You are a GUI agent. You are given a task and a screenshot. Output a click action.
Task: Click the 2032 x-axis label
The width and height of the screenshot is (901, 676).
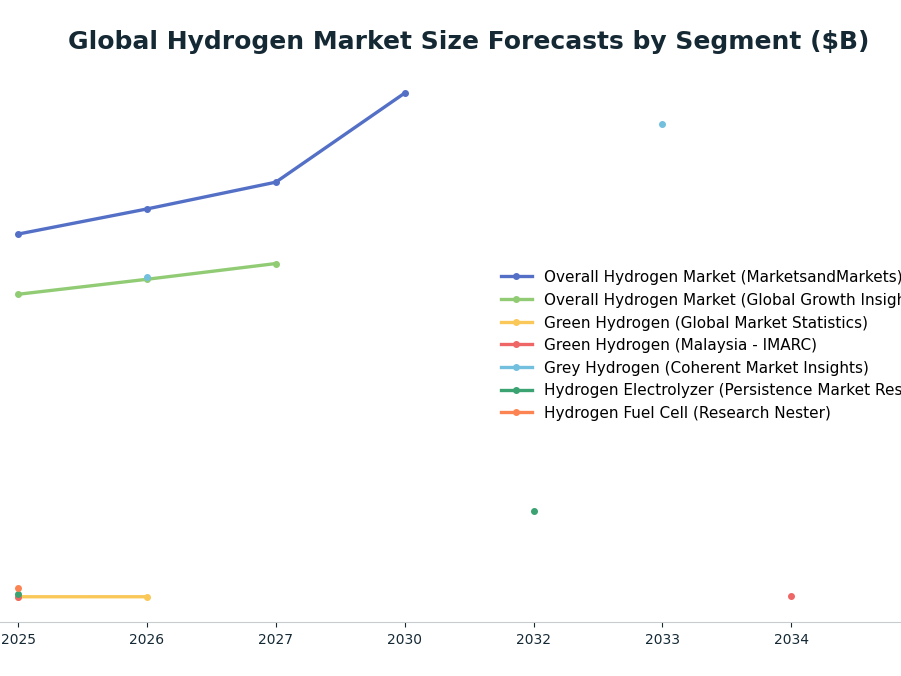click(x=534, y=639)
